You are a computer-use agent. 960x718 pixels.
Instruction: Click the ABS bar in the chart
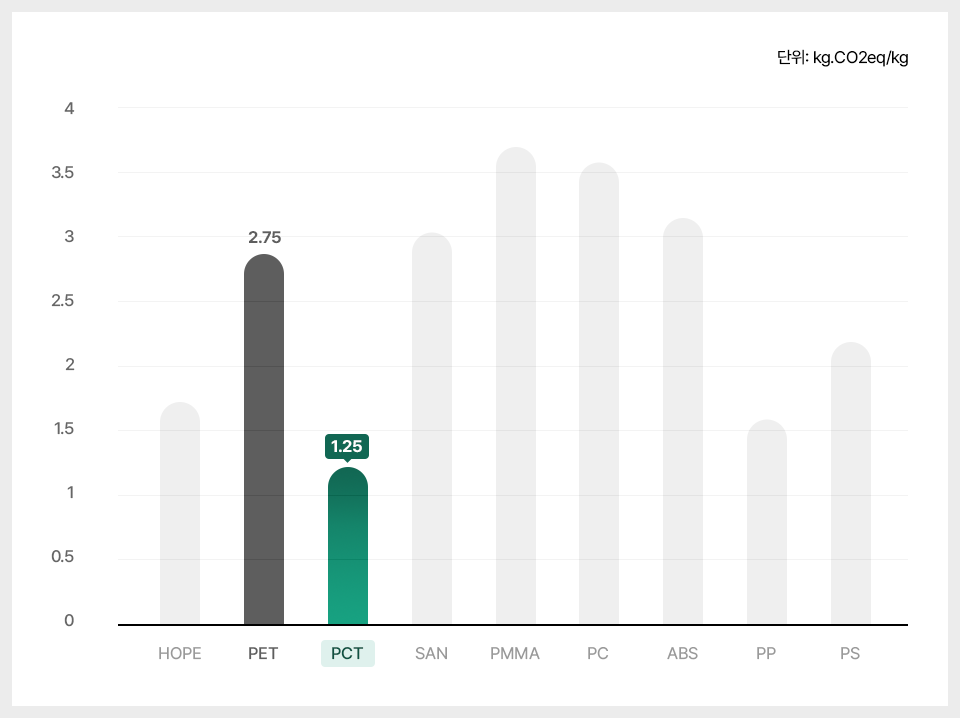coord(683,420)
